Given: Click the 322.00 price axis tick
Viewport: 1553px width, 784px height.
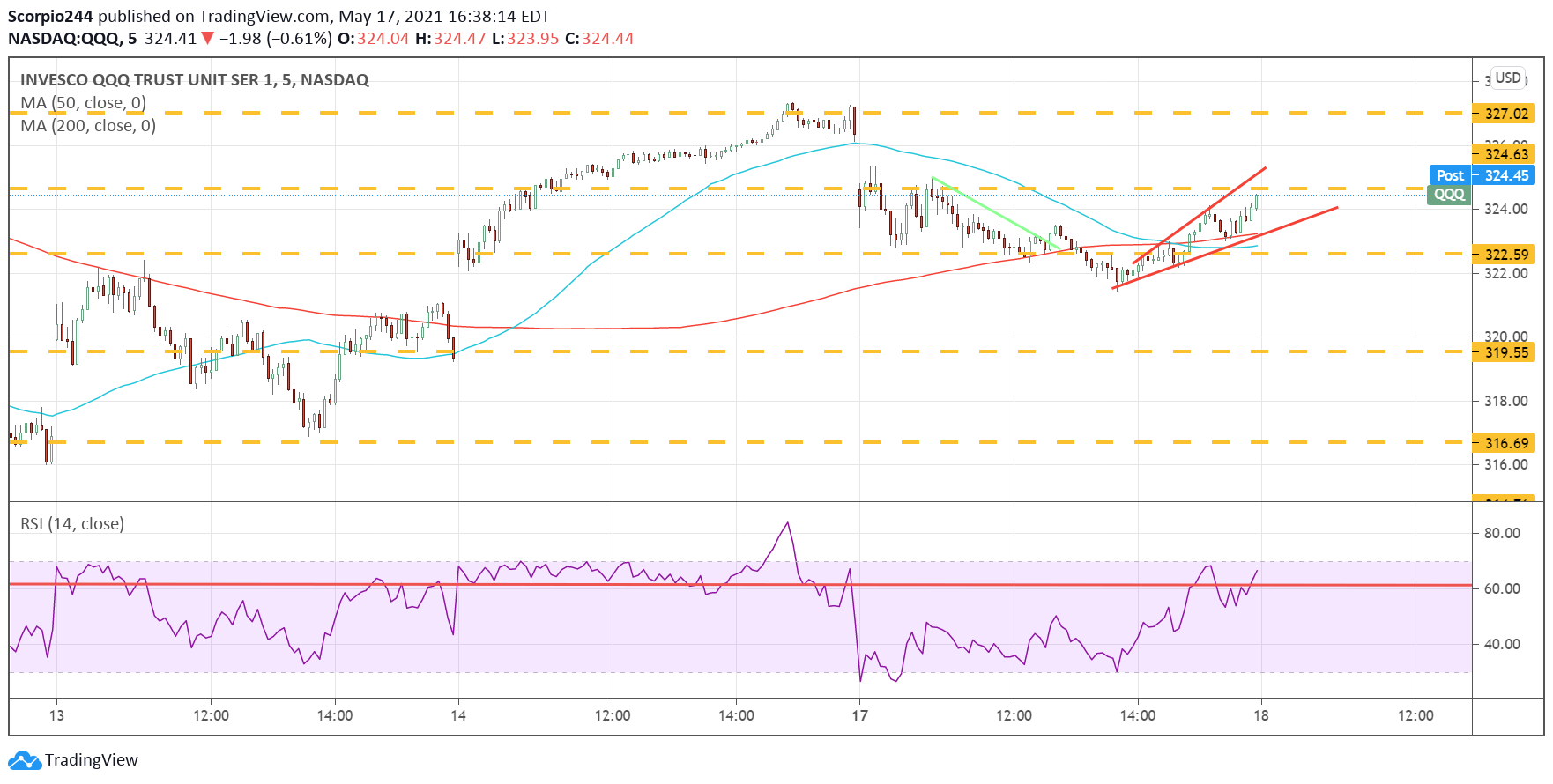Looking at the screenshot, I should pos(1506,273).
